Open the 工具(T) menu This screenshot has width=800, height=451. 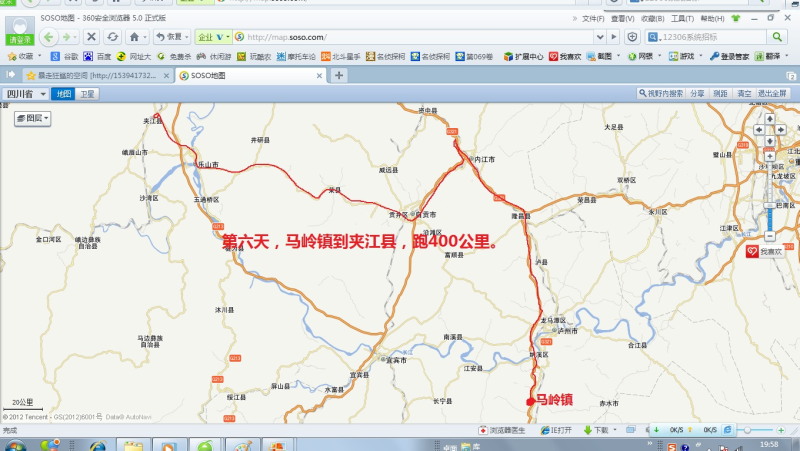tap(682, 18)
